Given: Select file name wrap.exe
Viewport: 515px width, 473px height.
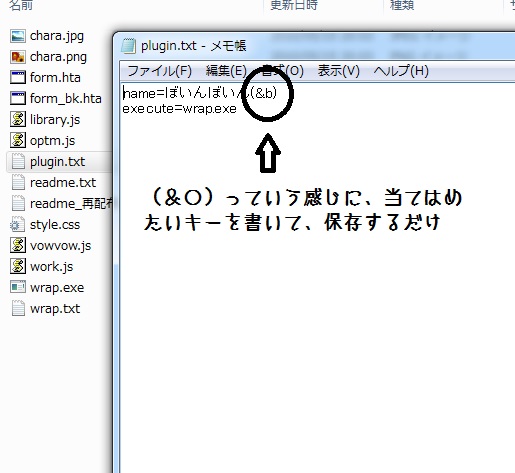Looking at the screenshot, I should click(x=57, y=287).
